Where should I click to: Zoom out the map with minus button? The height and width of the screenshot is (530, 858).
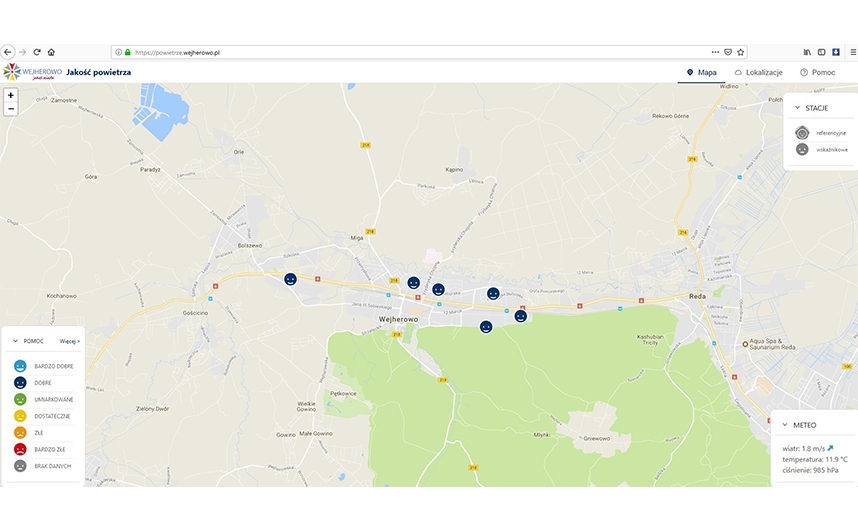tap(10, 108)
